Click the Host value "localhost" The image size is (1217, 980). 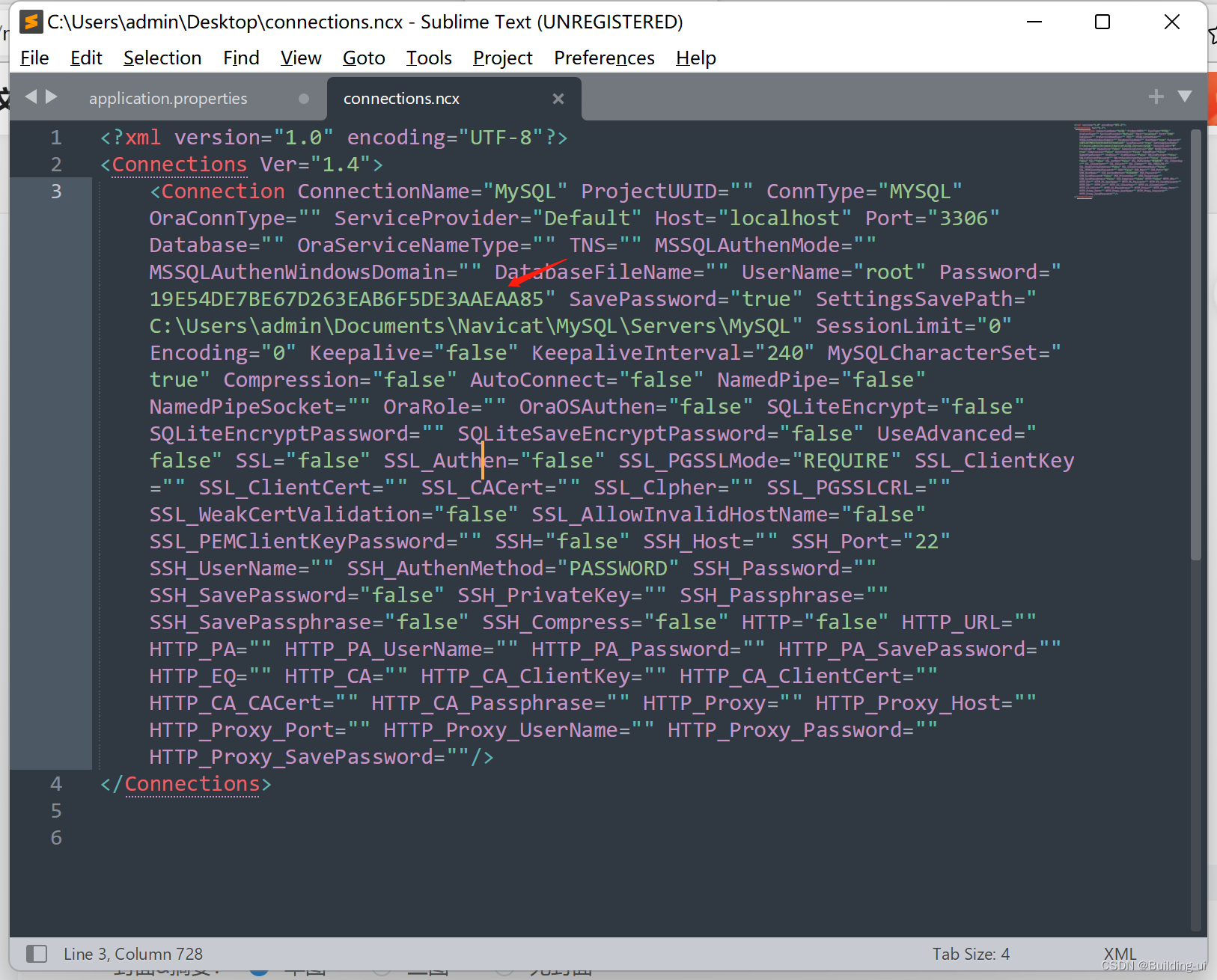784,218
